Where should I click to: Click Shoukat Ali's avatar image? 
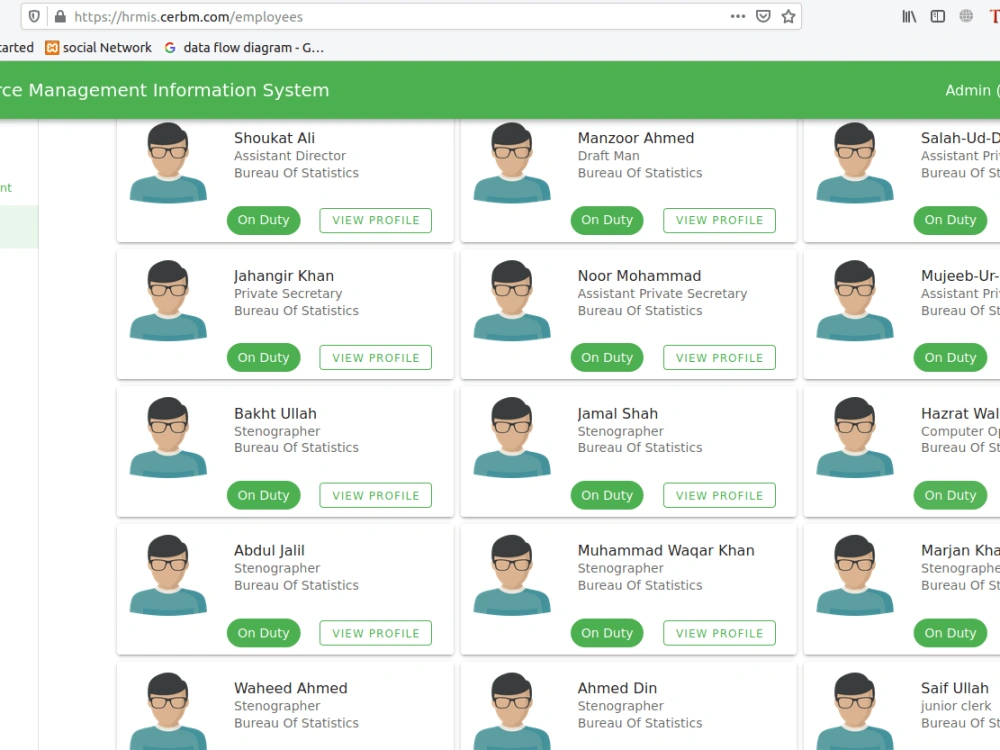(168, 163)
